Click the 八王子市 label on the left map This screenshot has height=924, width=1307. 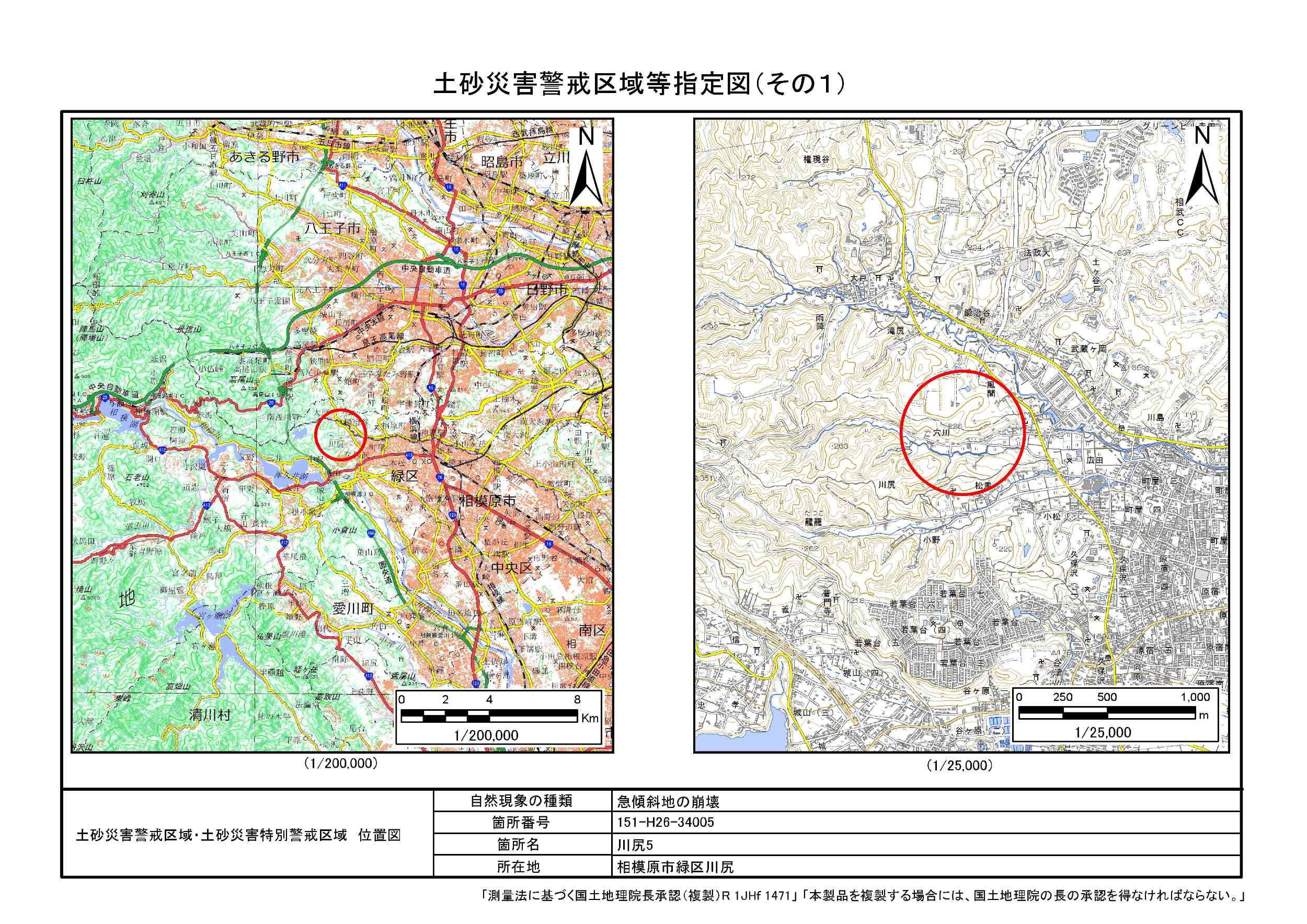(333, 228)
